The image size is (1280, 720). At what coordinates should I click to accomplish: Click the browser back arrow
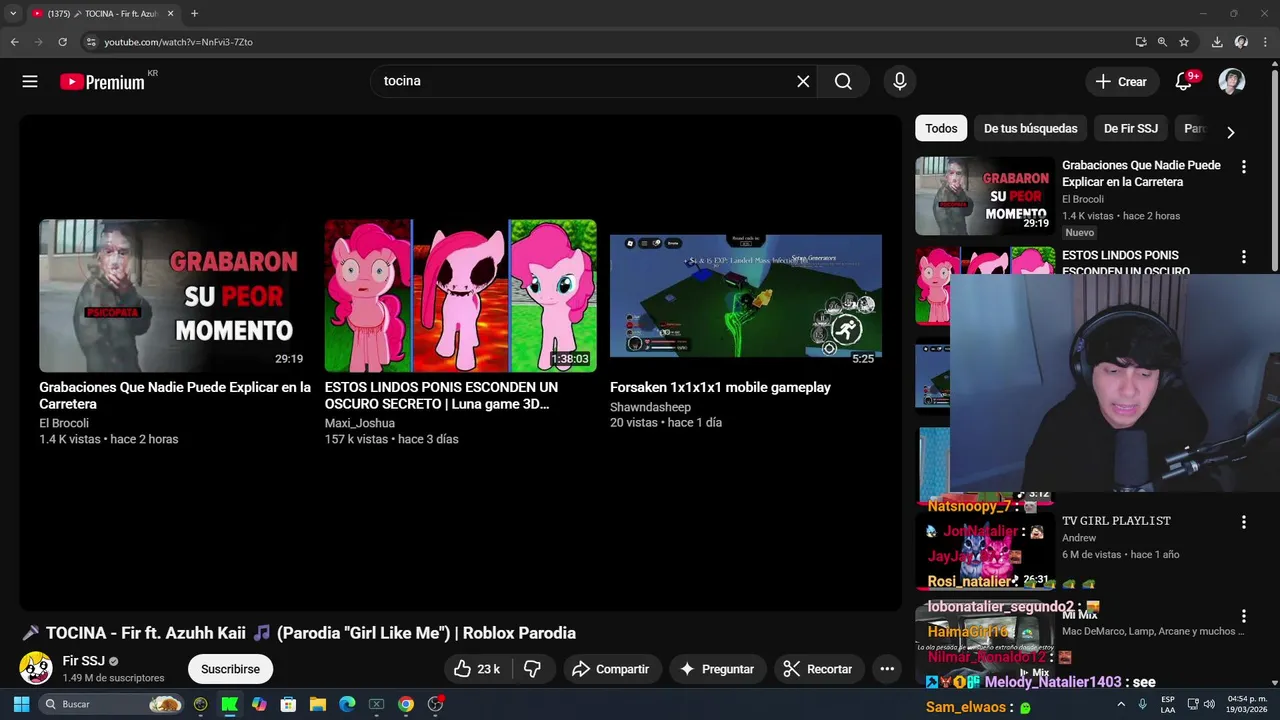(x=14, y=42)
